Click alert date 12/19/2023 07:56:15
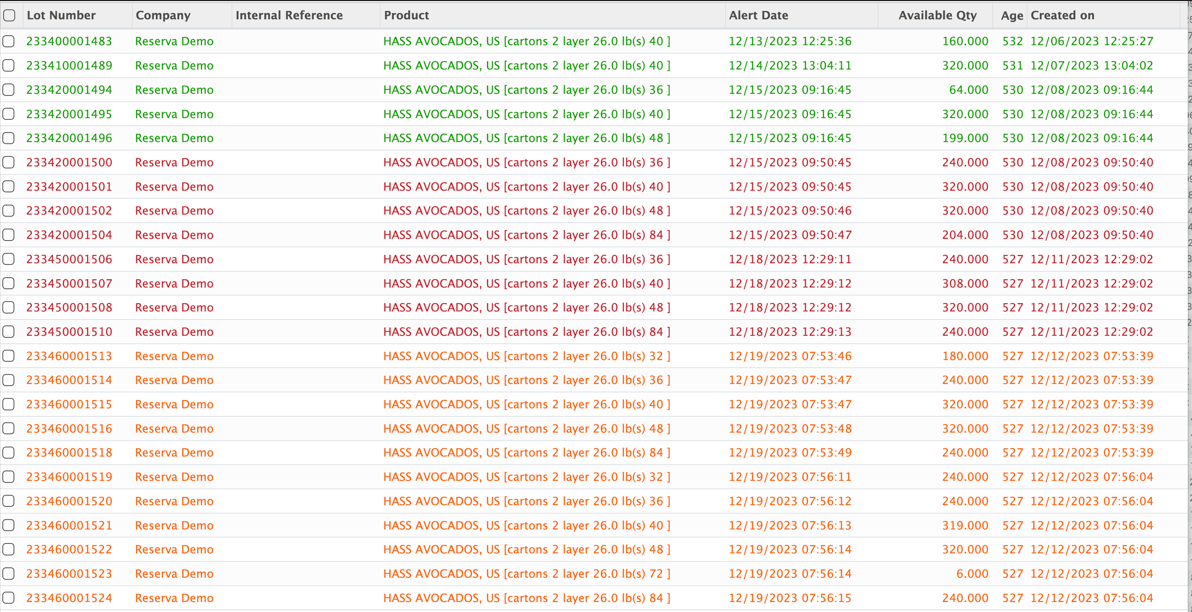 pos(790,598)
